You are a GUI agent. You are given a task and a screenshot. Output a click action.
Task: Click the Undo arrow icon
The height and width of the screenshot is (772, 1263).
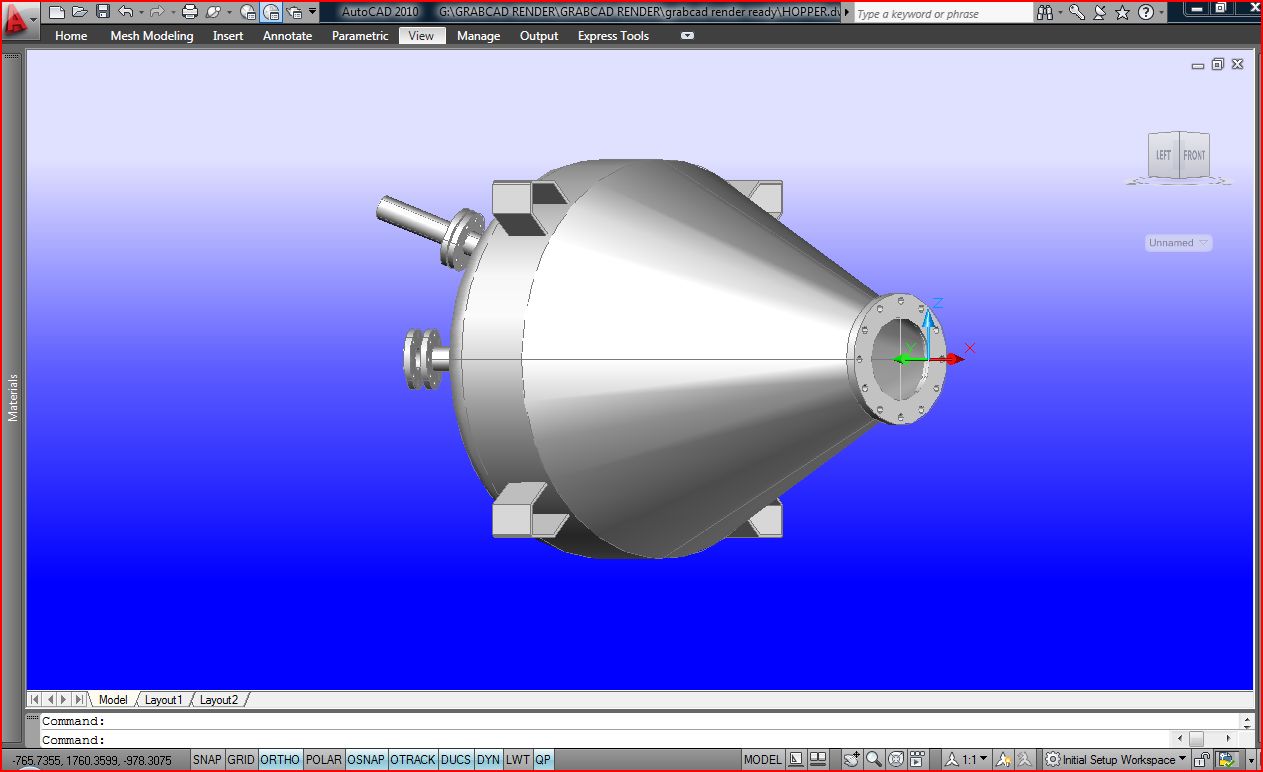coord(125,12)
